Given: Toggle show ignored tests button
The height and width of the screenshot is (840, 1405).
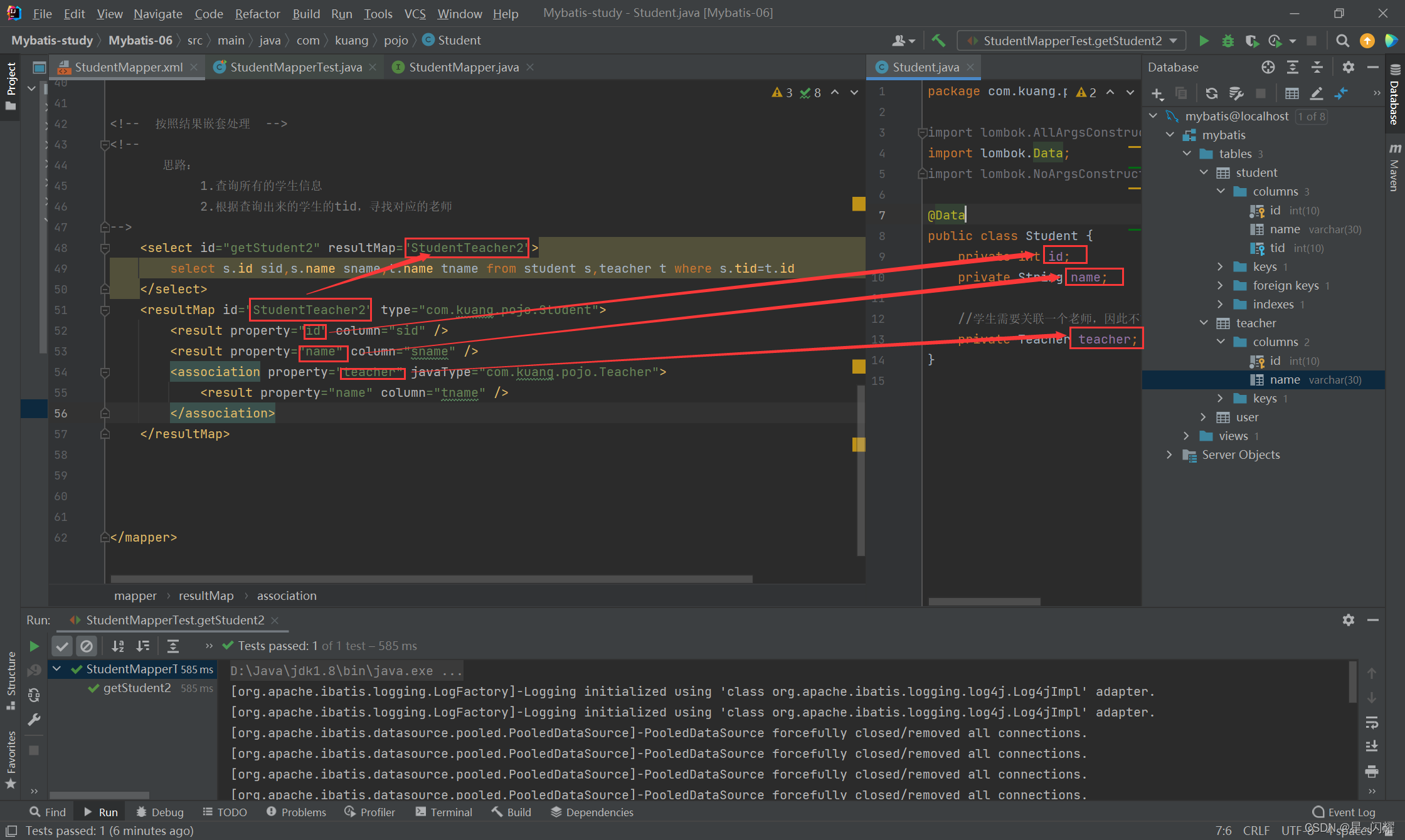Looking at the screenshot, I should point(87,646).
